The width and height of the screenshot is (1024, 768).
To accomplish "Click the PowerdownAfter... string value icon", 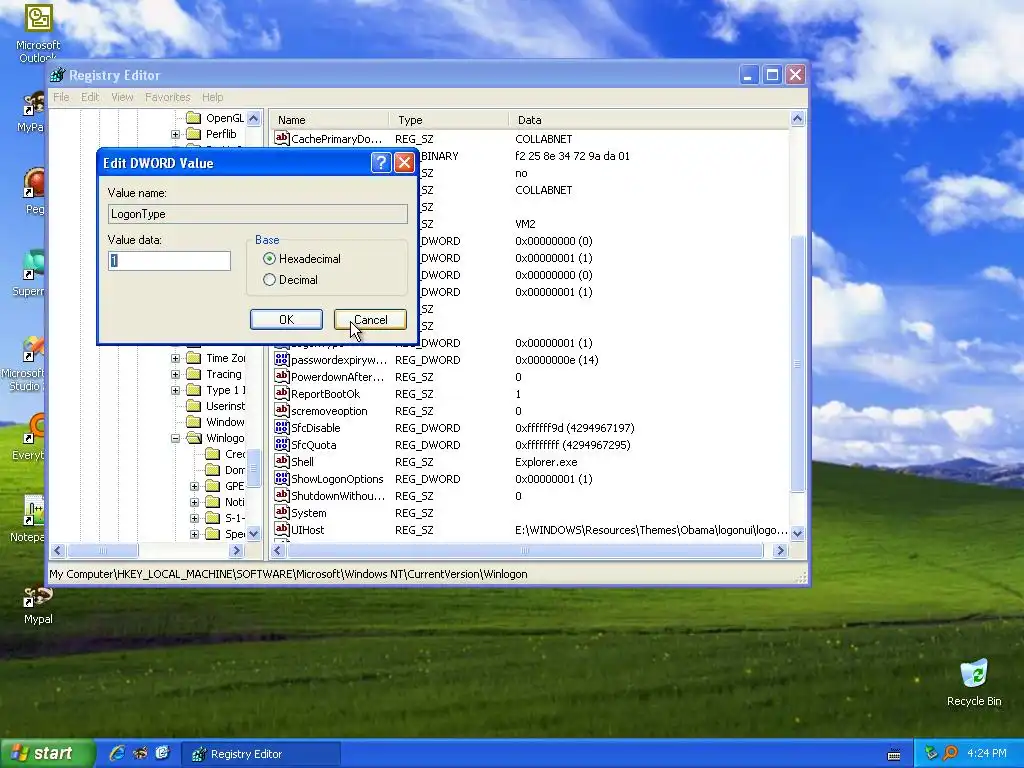I will click(281, 376).
